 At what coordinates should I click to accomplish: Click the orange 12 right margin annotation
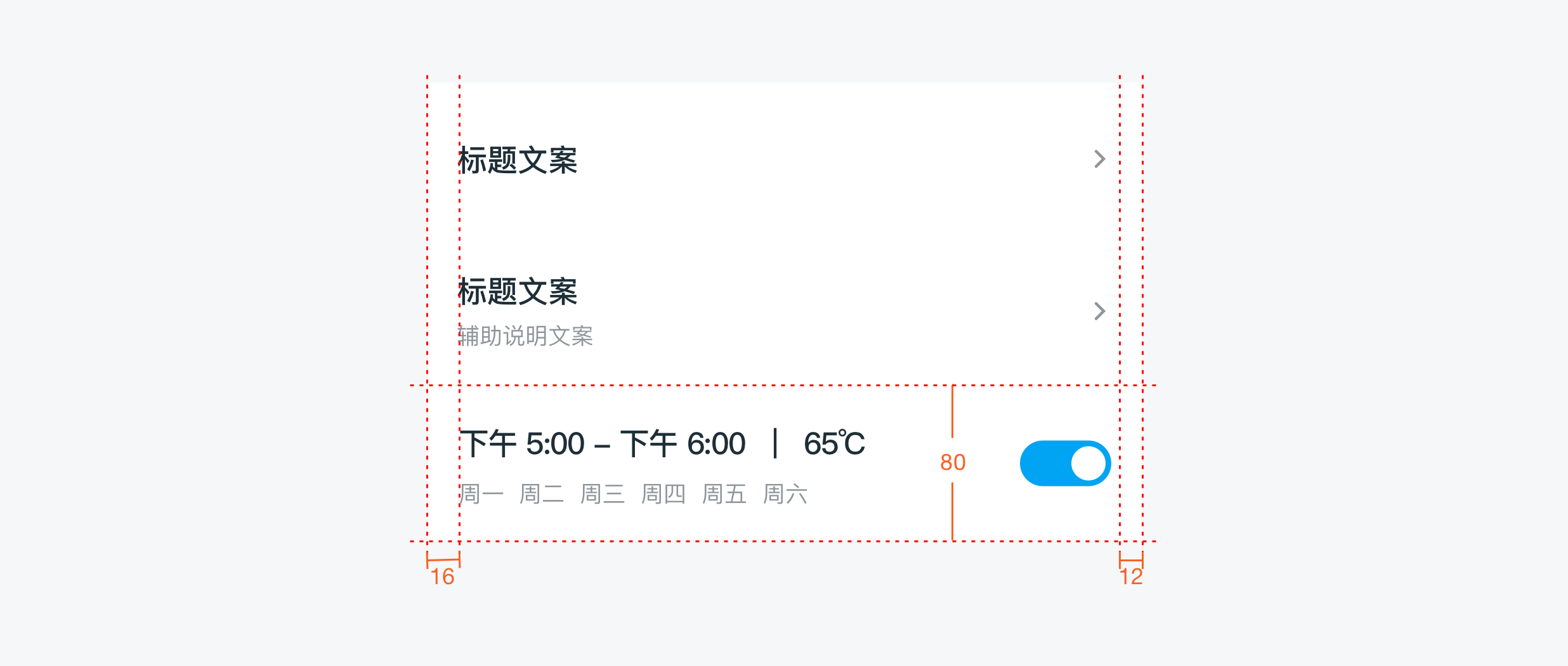click(1131, 577)
